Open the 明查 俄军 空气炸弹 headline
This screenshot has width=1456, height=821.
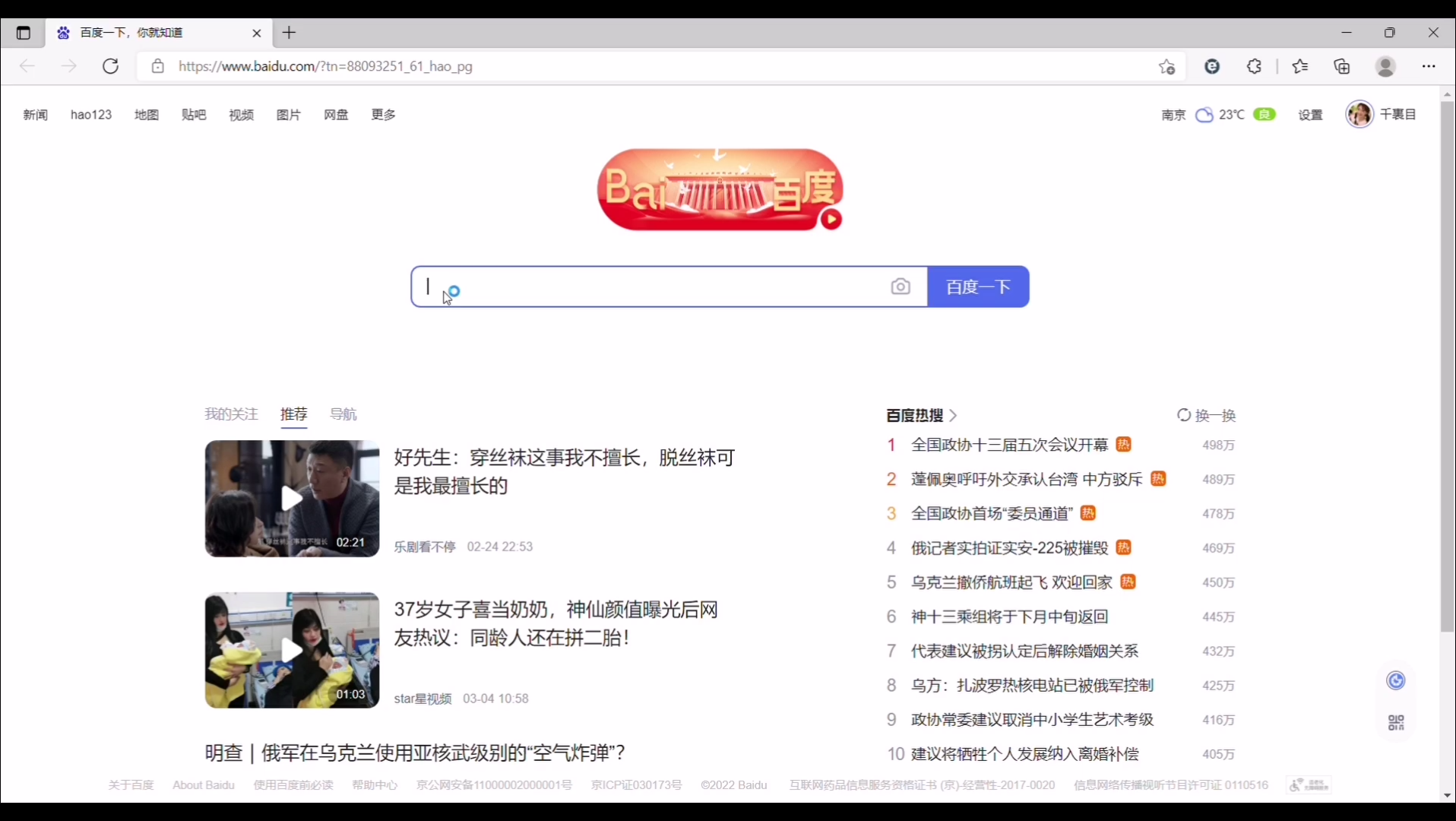click(415, 753)
